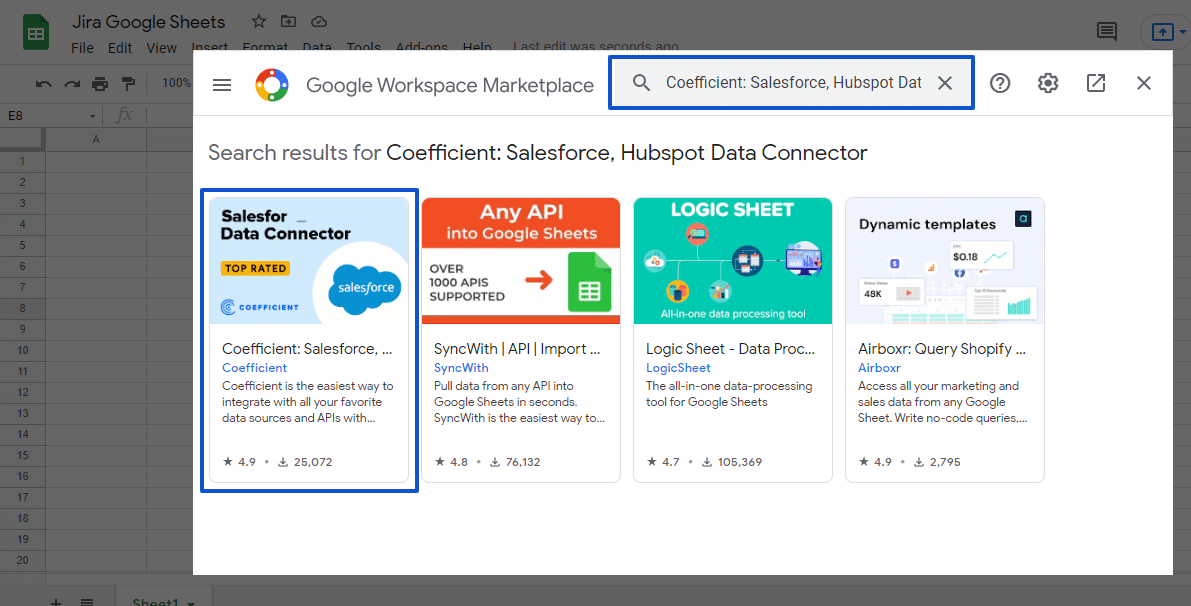Click the Airboxr: Query Shopify title

tap(942, 349)
